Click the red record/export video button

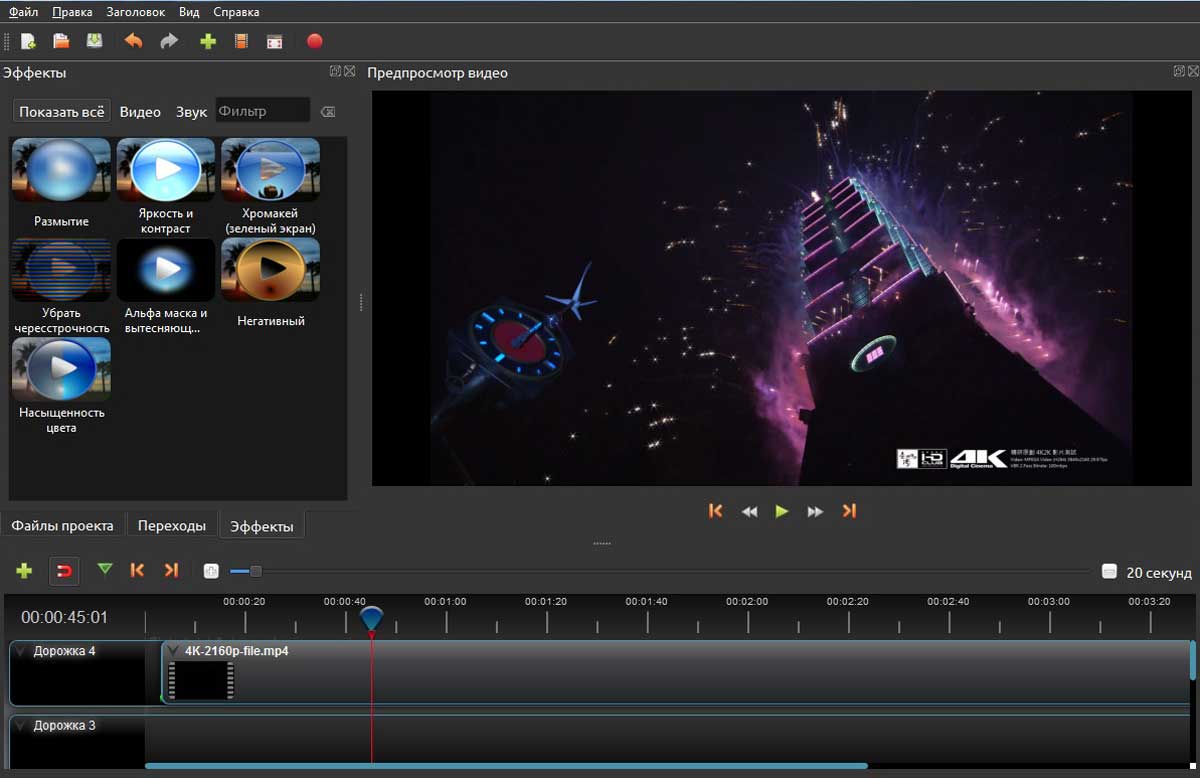pos(314,41)
